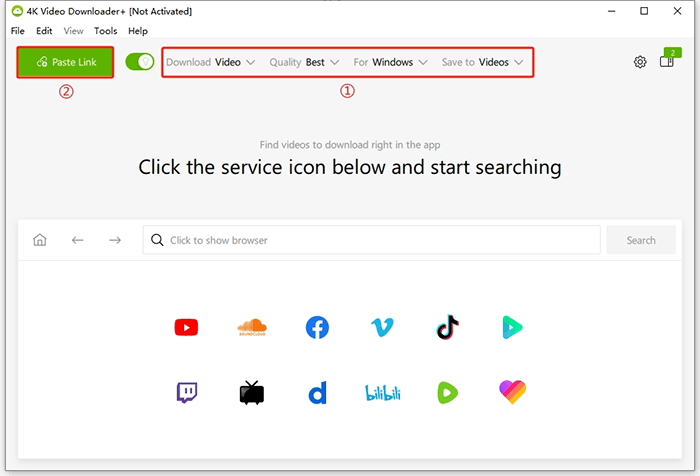Click the 'Click to show browser' field

click(x=371, y=240)
